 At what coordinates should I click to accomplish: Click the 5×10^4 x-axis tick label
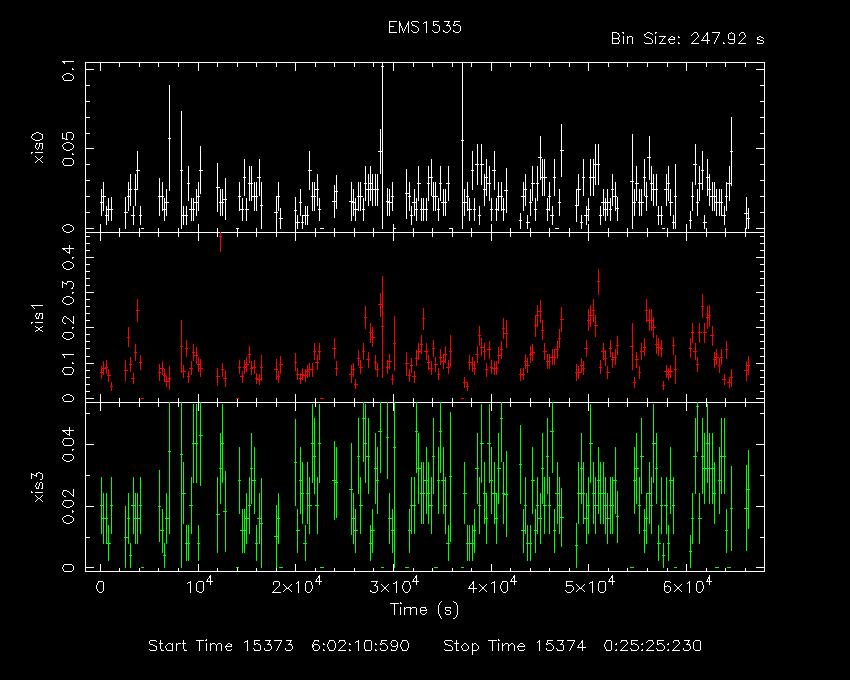(x=590, y=586)
